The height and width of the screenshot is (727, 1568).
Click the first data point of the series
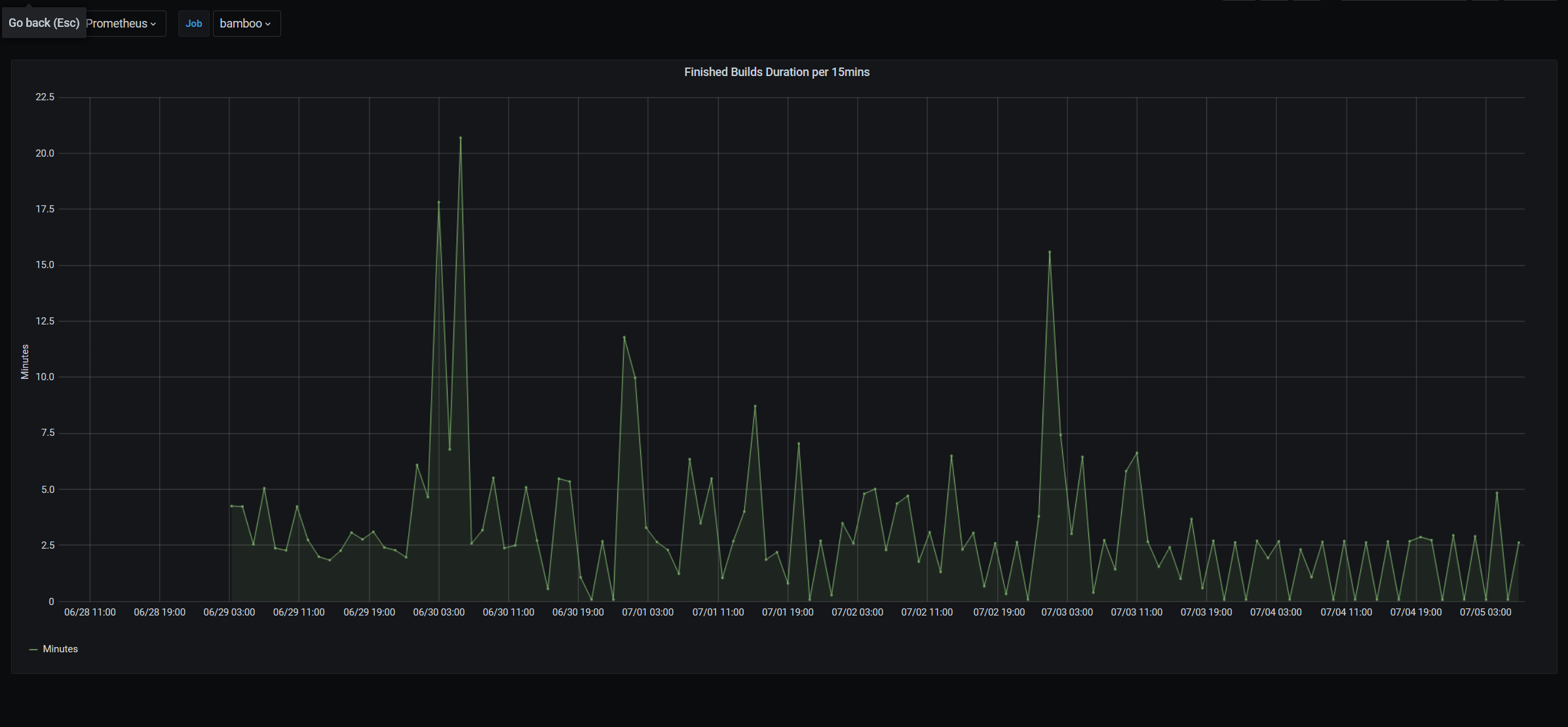[231, 506]
